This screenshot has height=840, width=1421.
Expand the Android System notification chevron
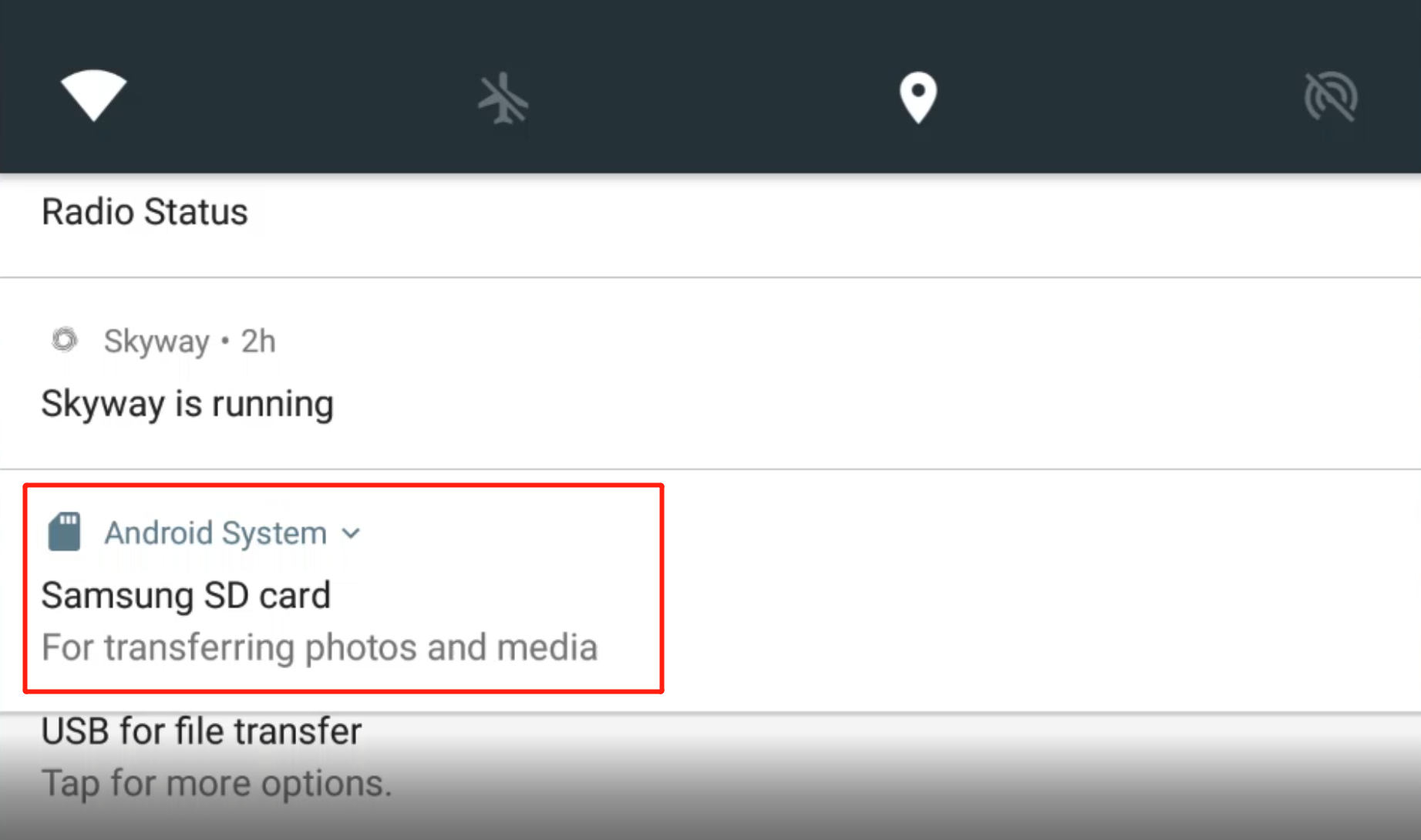pyautogui.click(x=351, y=533)
